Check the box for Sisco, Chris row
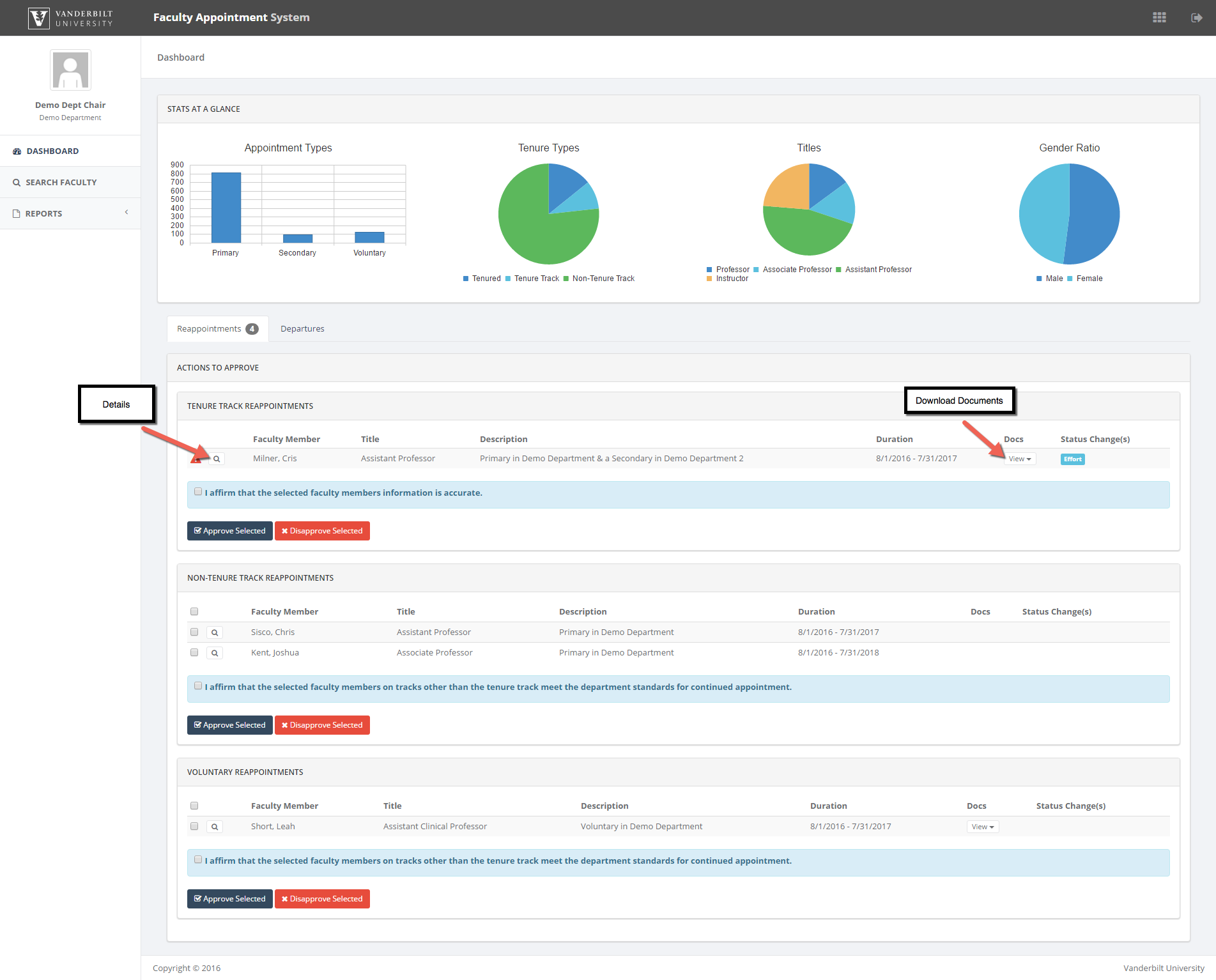The width and height of the screenshot is (1216, 980). pos(194,632)
